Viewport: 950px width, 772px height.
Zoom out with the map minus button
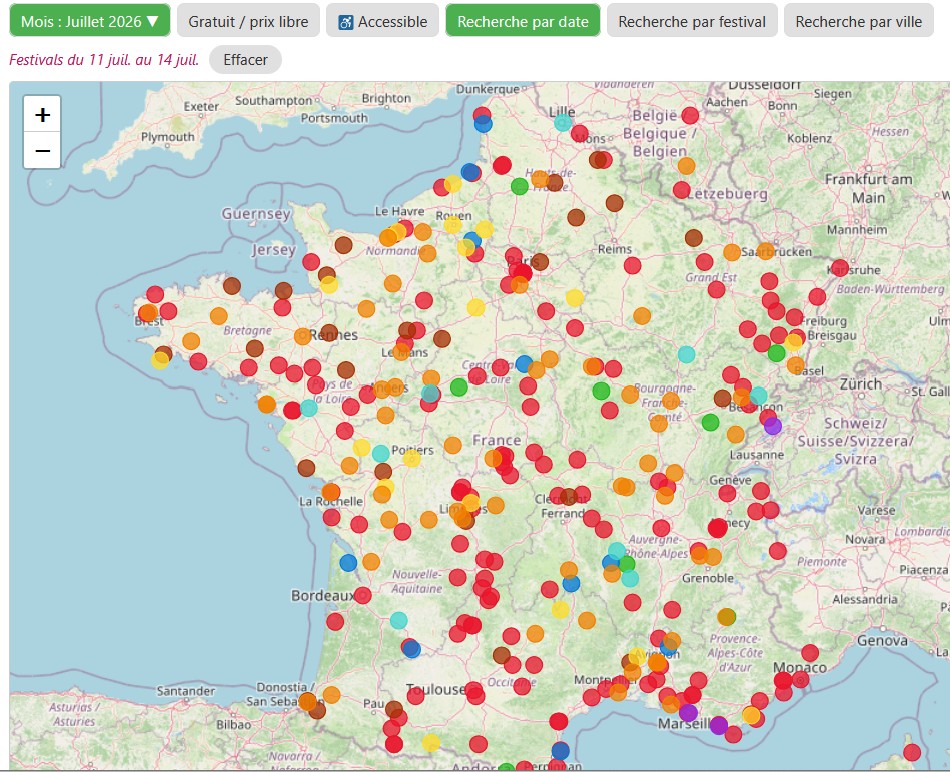42,150
